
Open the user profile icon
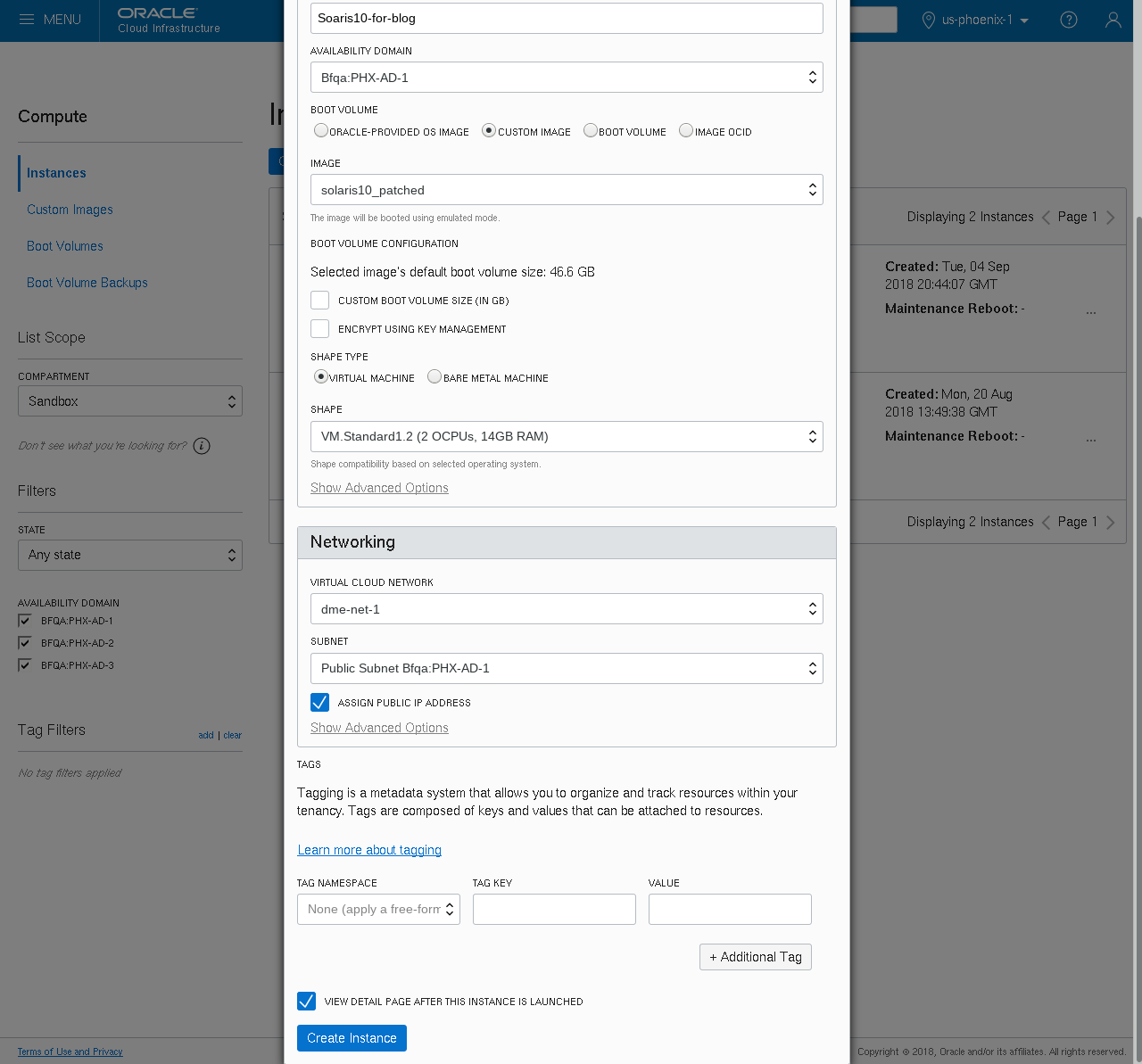click(x=1113, y=20)
